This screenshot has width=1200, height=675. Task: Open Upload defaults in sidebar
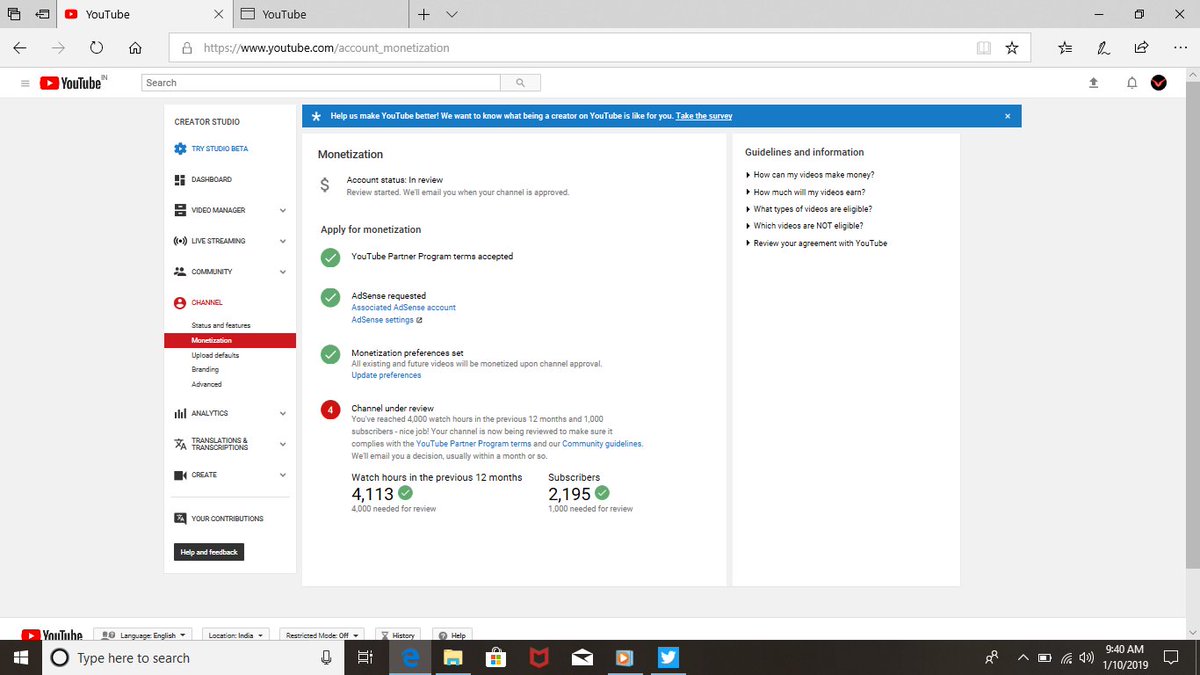[215, 355]
